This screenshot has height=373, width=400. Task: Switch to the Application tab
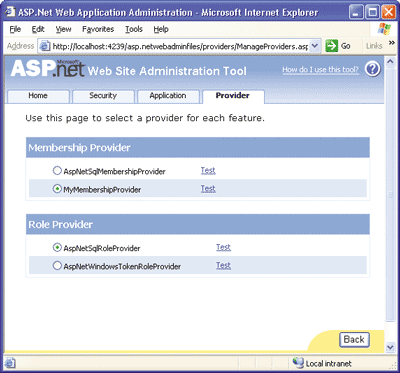coord(168,96)
